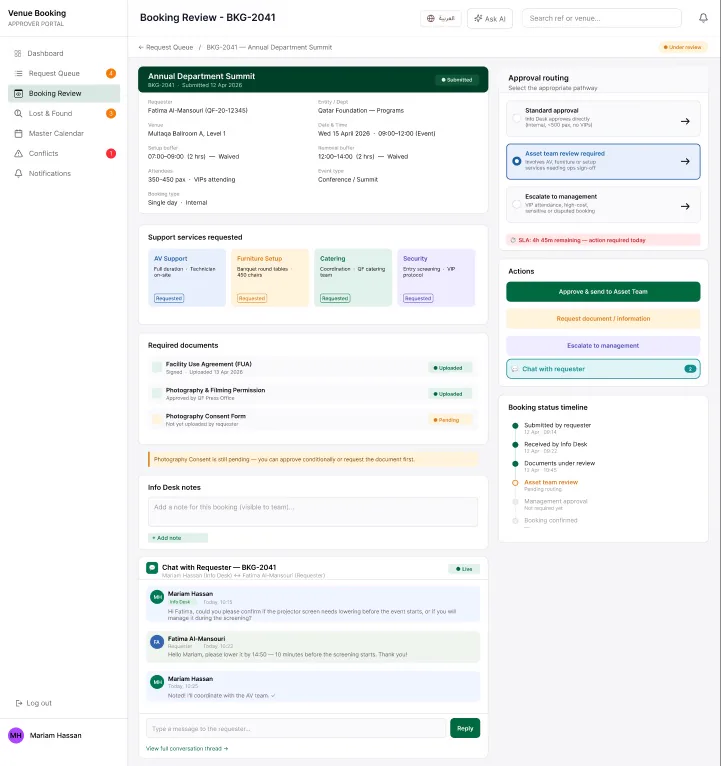Click the Catering service card
This screenshot has width=721, height=766.
coord(353,278)
